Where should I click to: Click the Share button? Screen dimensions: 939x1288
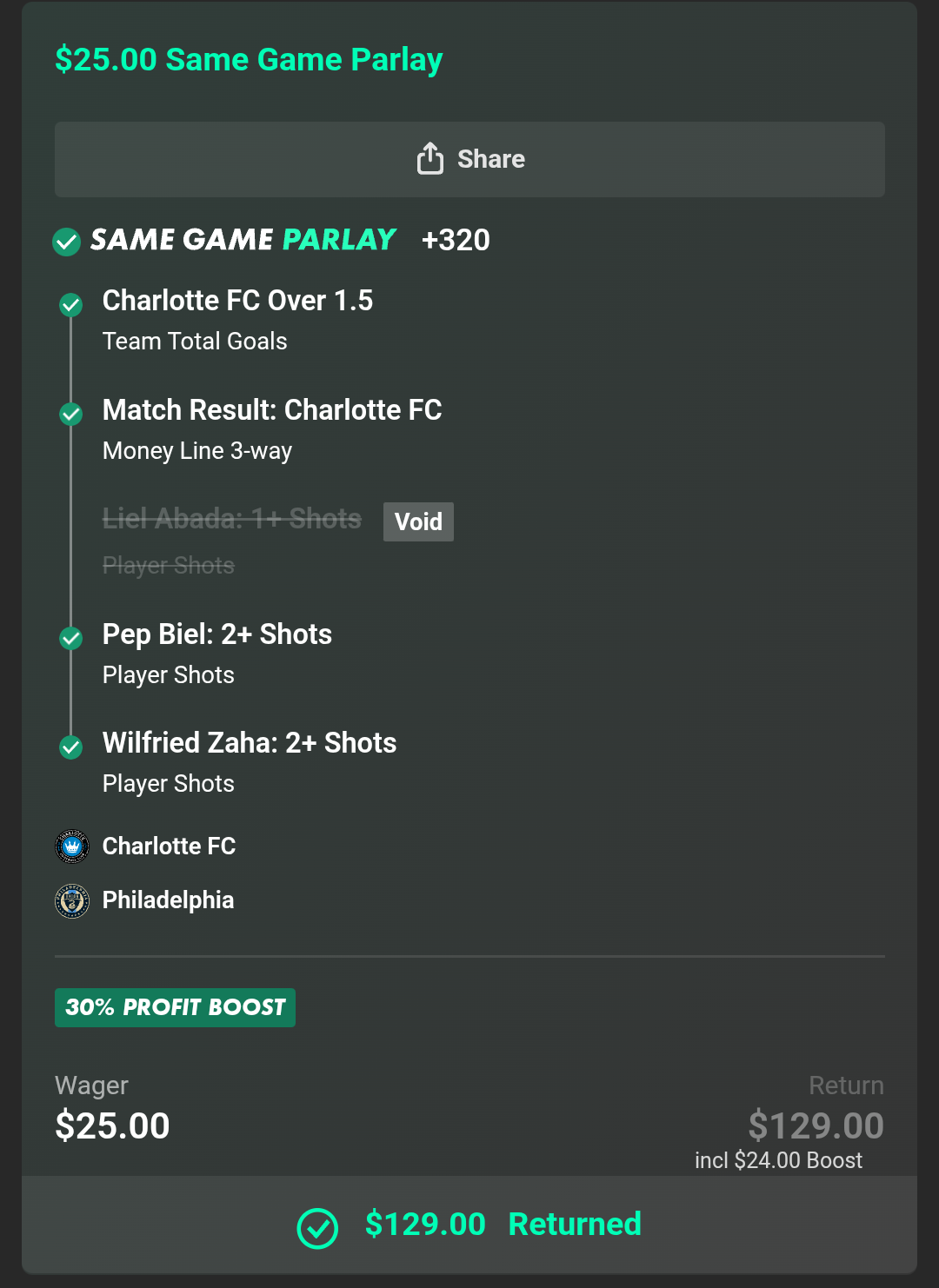[469, 159]
